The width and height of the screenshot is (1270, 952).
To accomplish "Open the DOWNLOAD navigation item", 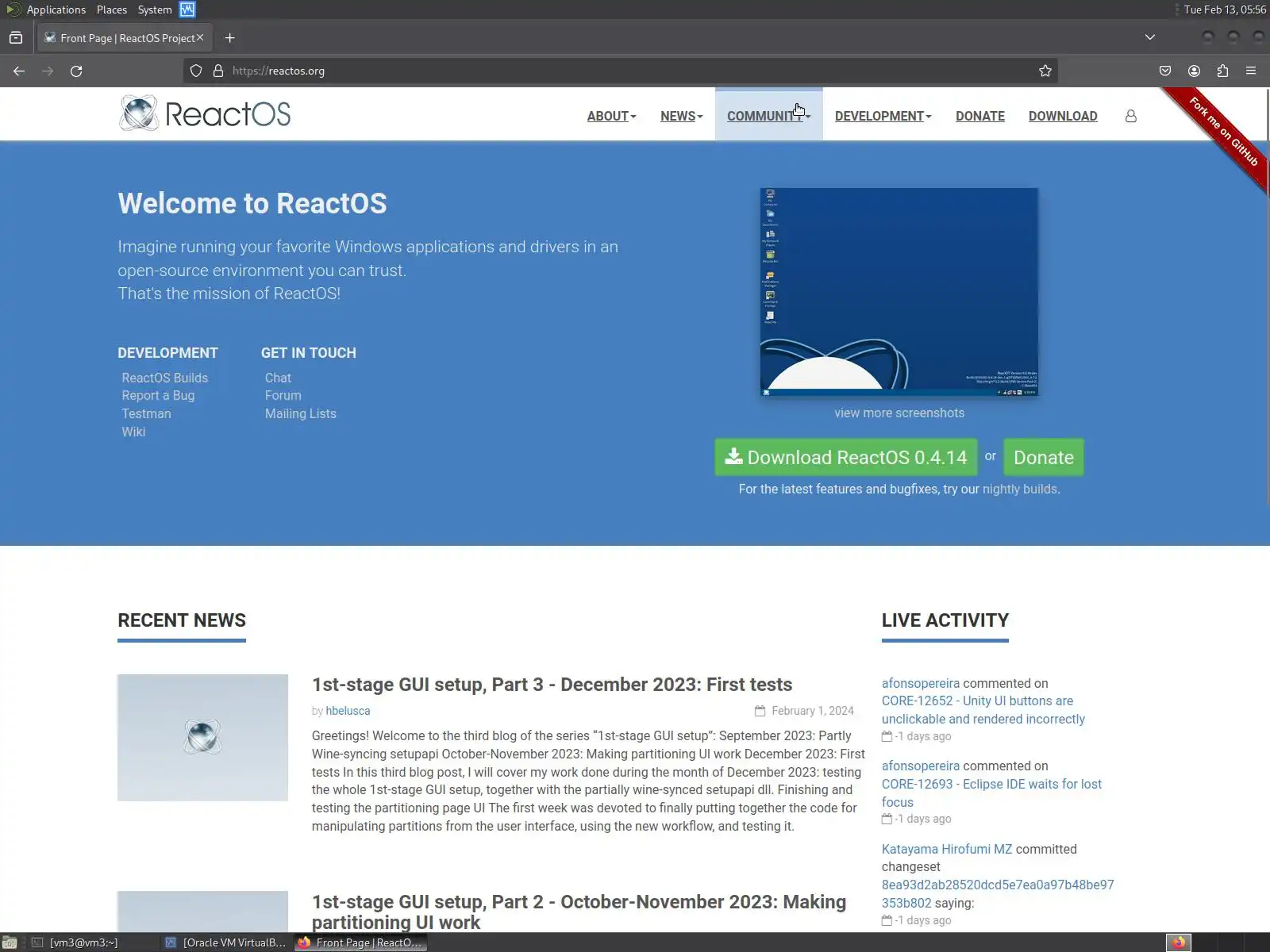I will tap(1063, 116).
